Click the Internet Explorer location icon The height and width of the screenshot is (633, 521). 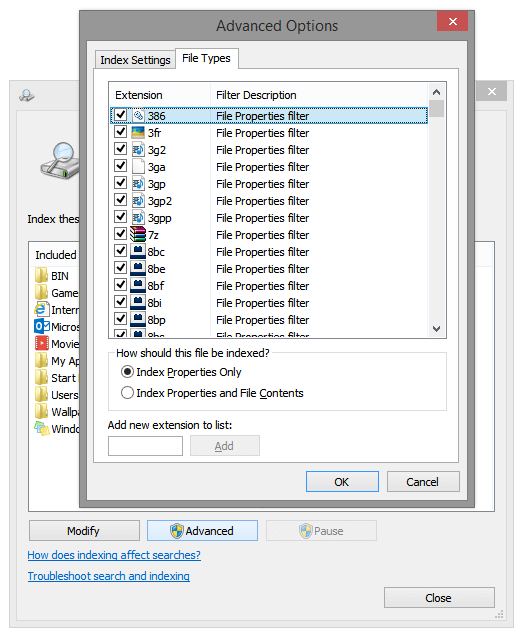click(41, 310)
